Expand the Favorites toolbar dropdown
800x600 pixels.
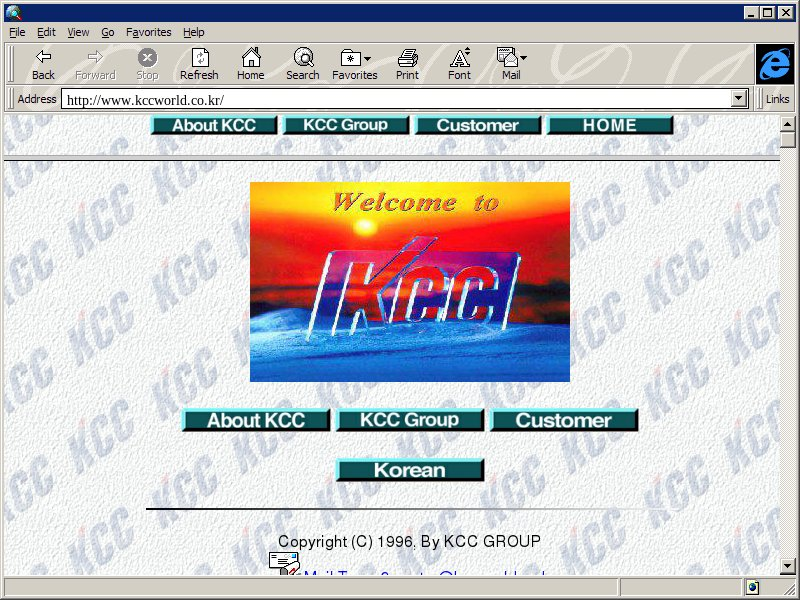(x=367, y=58)
